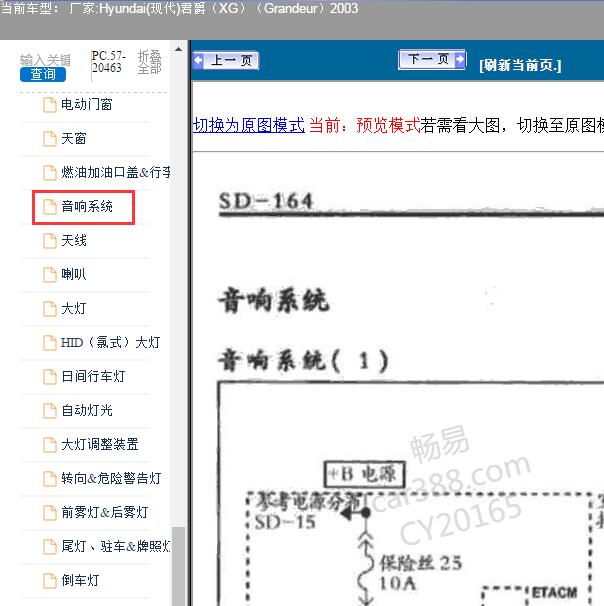Screen dimensions: 604x606
Task: Go to next page with 下一页
Action: click(x=432, y=60)
